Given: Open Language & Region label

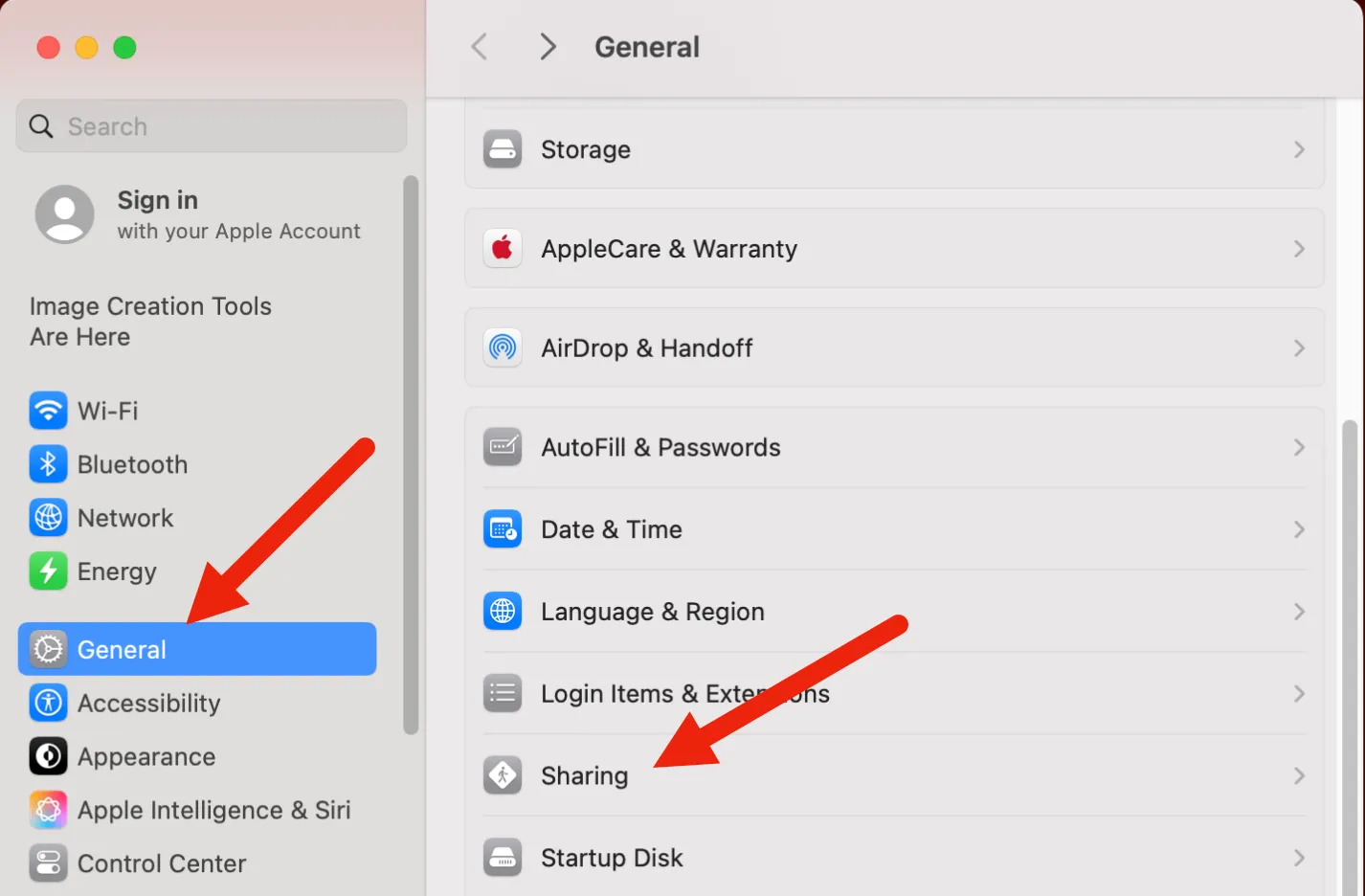Looking at the screenshot, I should click(x=653, y=612).
